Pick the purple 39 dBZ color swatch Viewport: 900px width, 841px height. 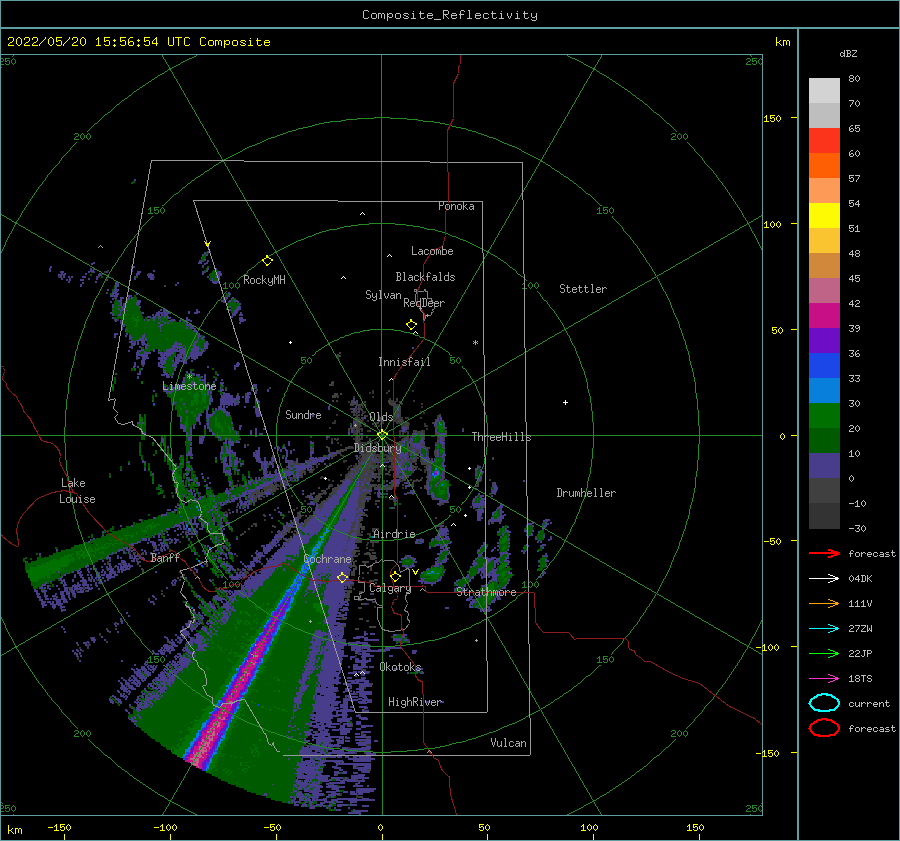[x=824, y=340]
